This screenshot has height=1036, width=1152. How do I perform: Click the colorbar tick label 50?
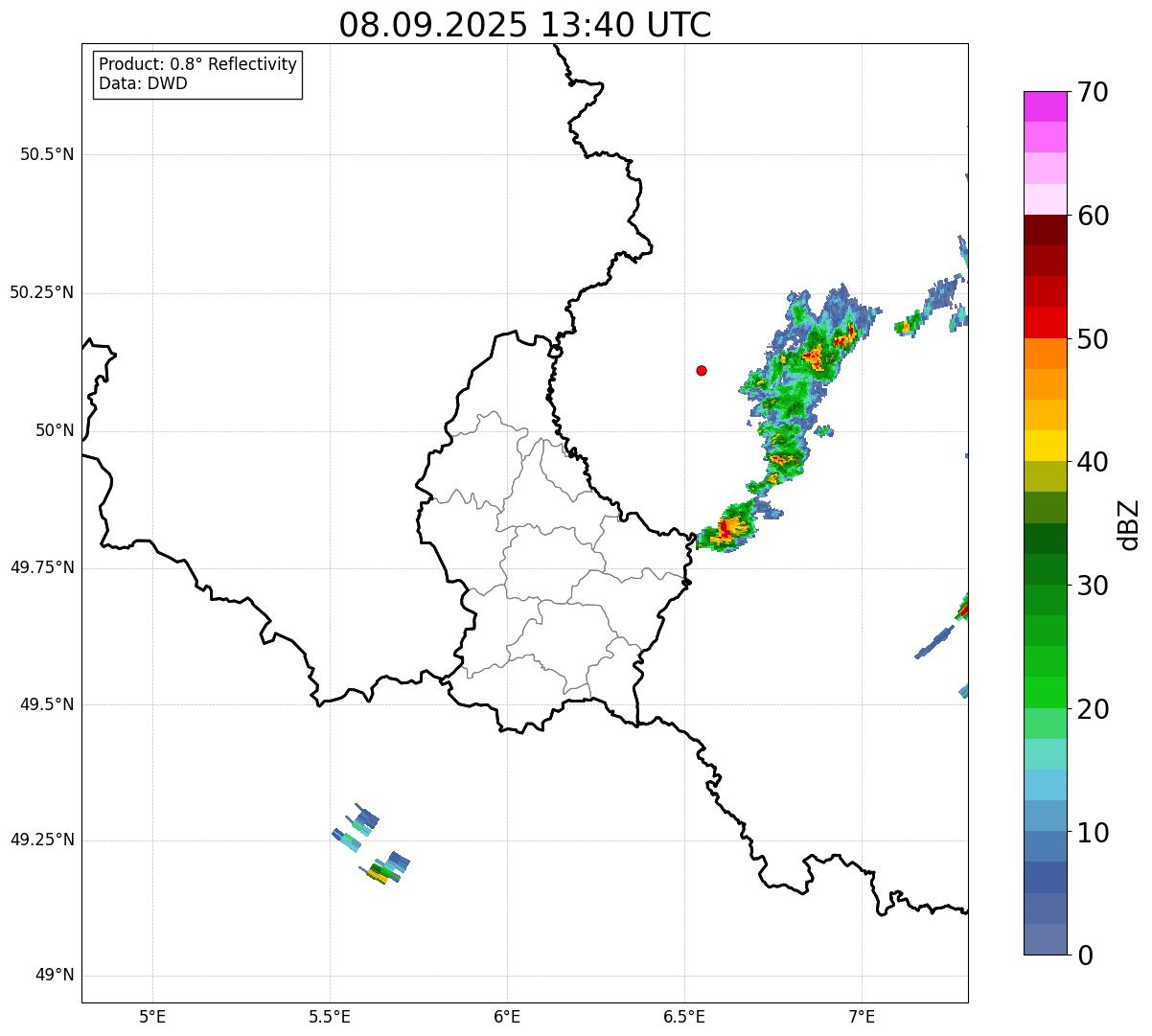tap(1094, 339)
